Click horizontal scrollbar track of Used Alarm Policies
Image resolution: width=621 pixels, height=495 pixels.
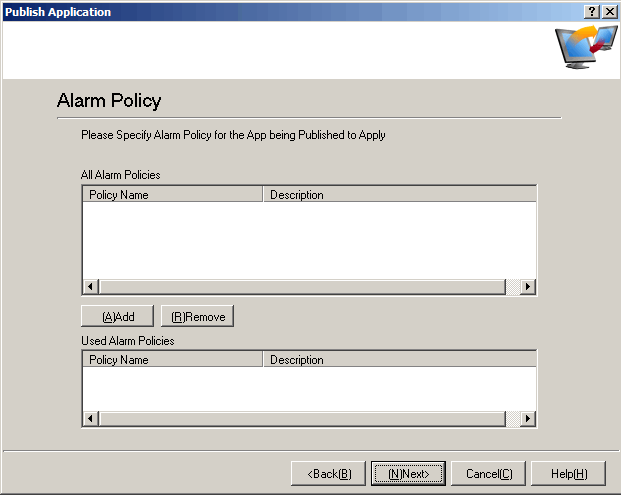click(300, 419)
